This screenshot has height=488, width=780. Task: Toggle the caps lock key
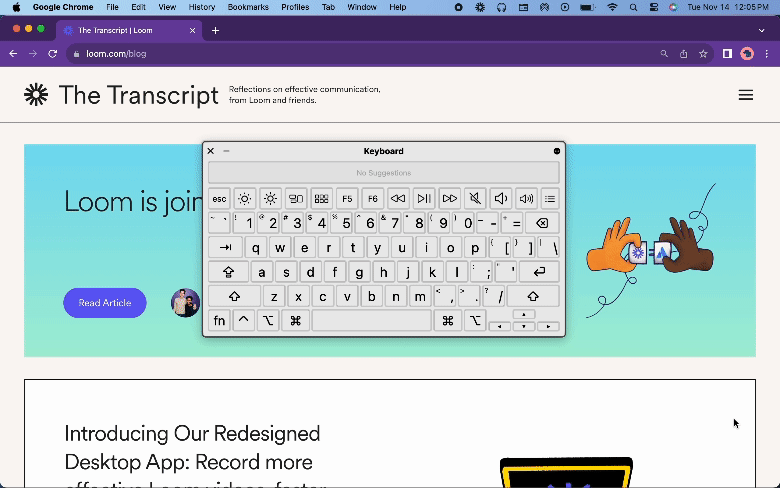(228, 272)
